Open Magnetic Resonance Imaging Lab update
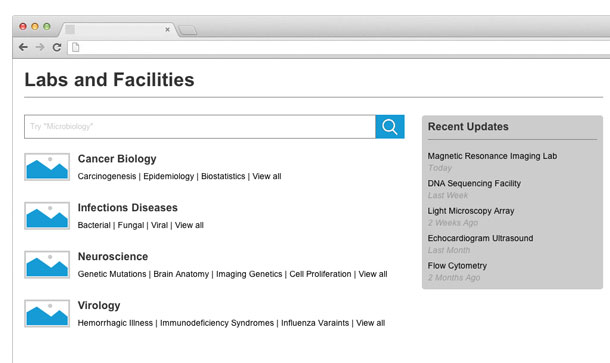This screenshot has height=363, width=610. coord(492,156)
